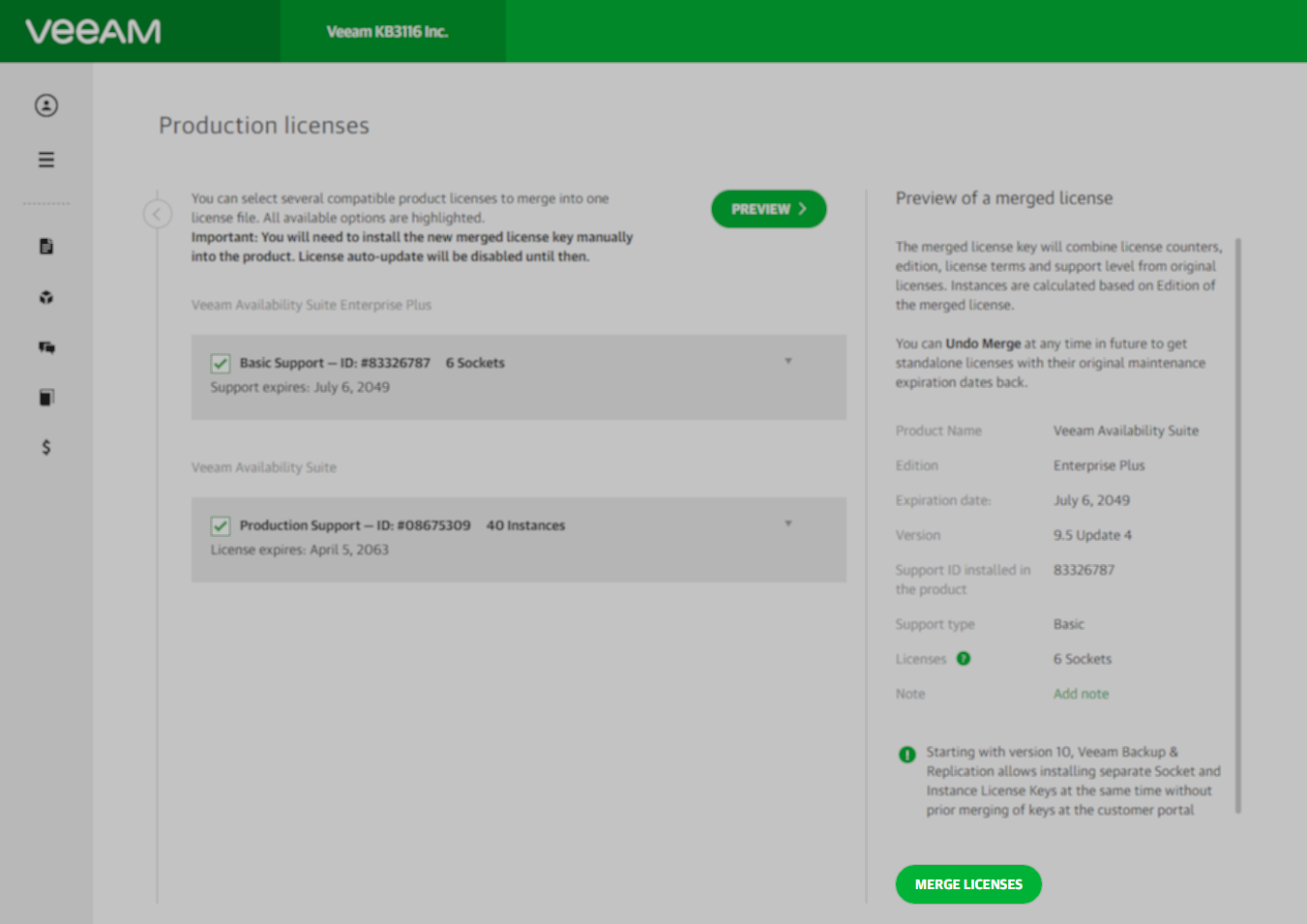Click the Production licenses heading
Viewport: 1307px width, 924px height.
click(264, 126)
